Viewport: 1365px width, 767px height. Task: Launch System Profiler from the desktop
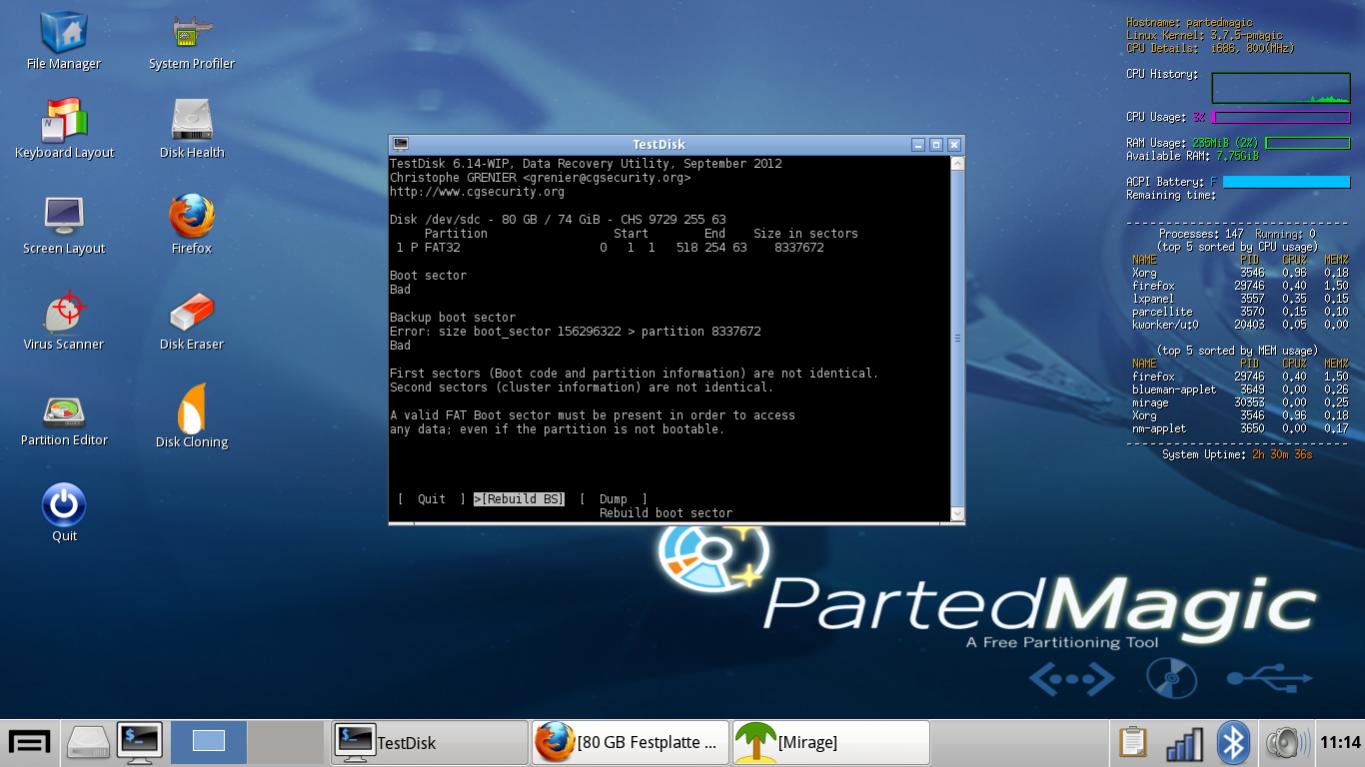(x=191, y=42)
